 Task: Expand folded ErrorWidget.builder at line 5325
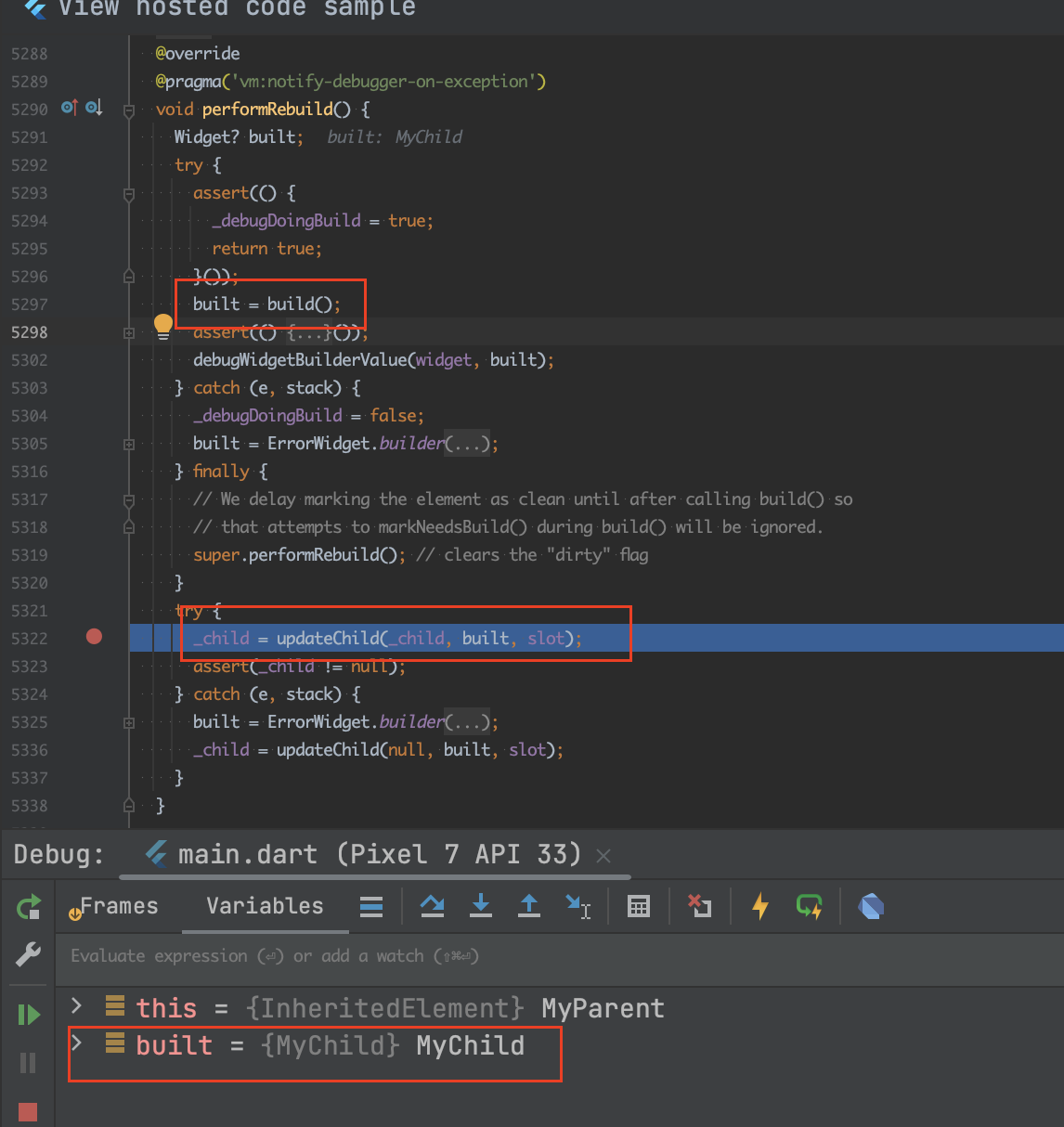129,722
